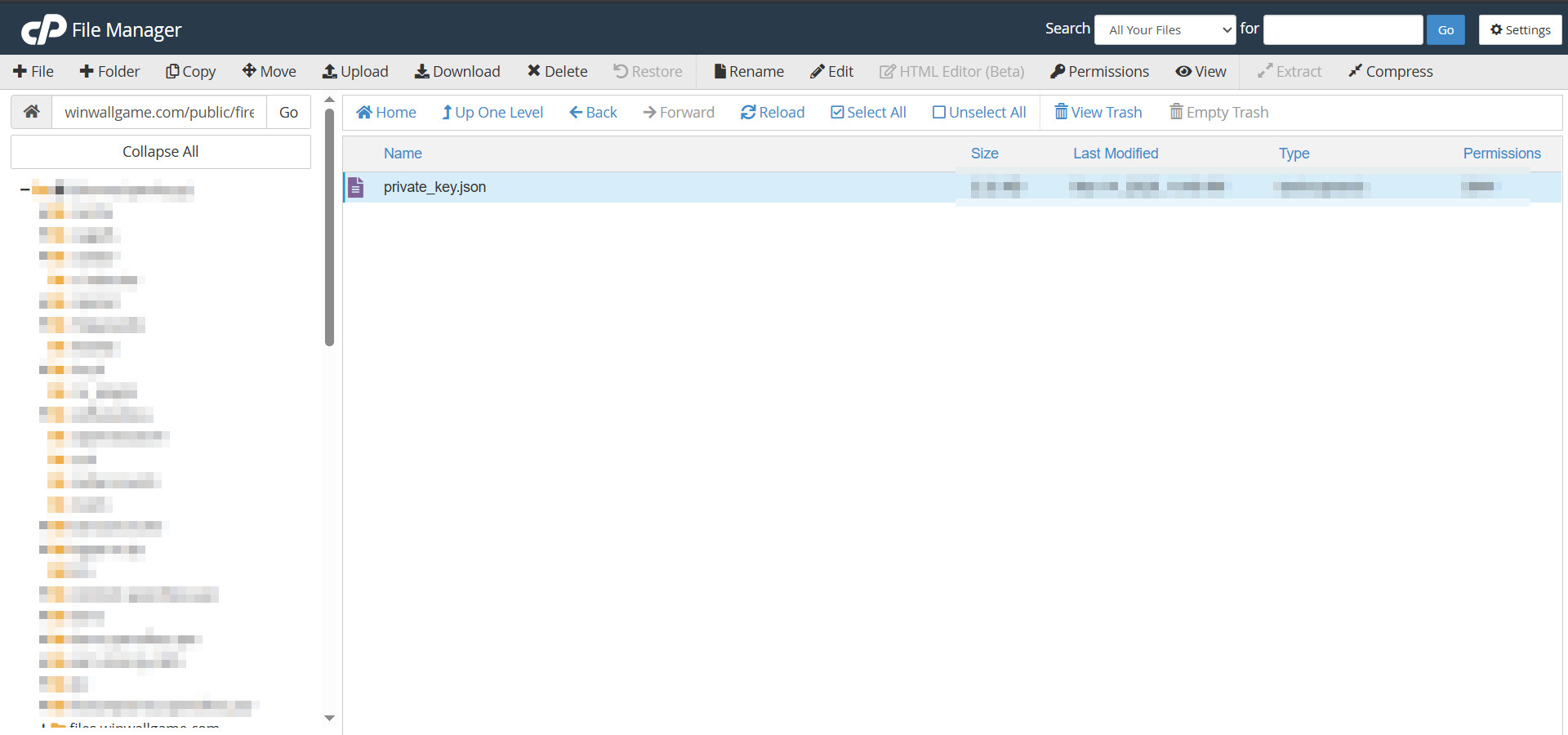Viewport: 1568px width, 735px height.
Task: Sort files by Last Modified column
Action: click(x=1115, y=153)
